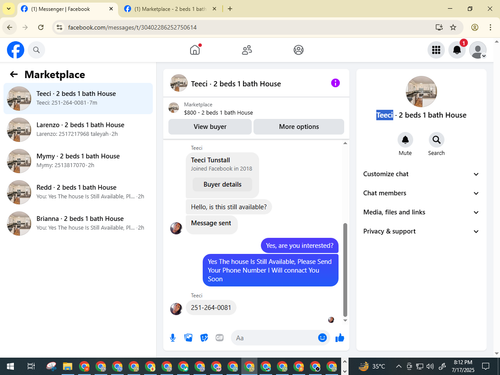This screenshot has height=375, width=500.
Task: Bookmark this page with the star icon
Action: point(453,27)
